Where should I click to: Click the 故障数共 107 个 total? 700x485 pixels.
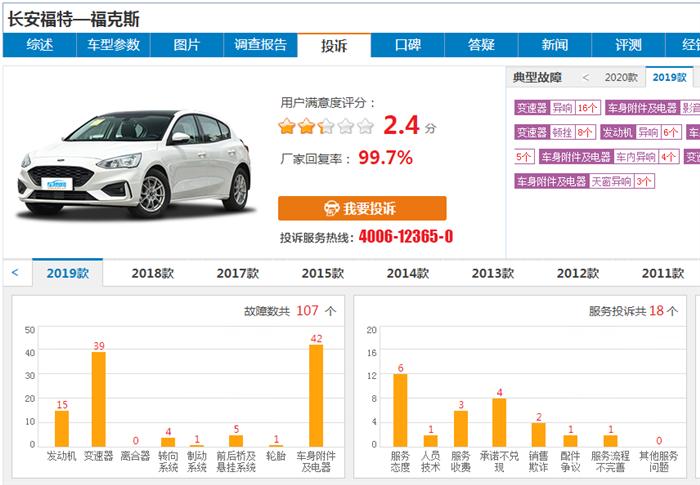pos(289,311)
